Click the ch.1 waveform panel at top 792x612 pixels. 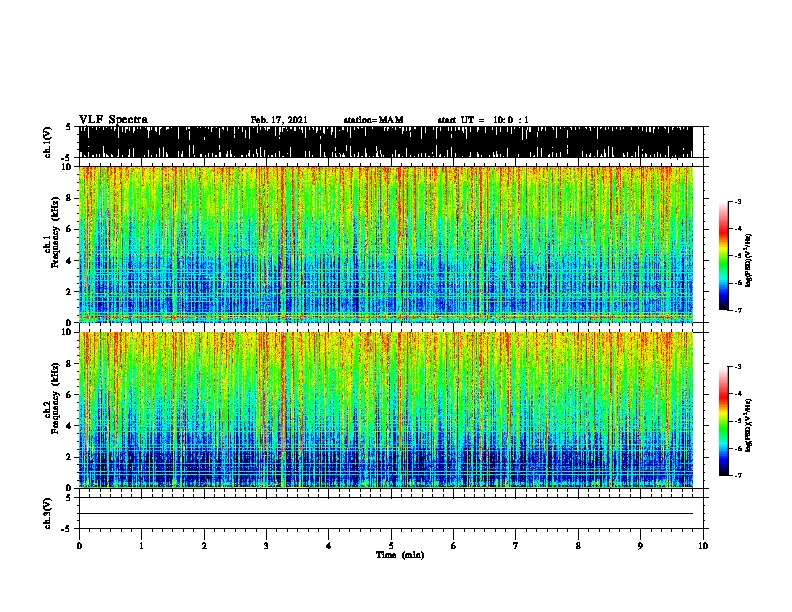pos(385,142)
